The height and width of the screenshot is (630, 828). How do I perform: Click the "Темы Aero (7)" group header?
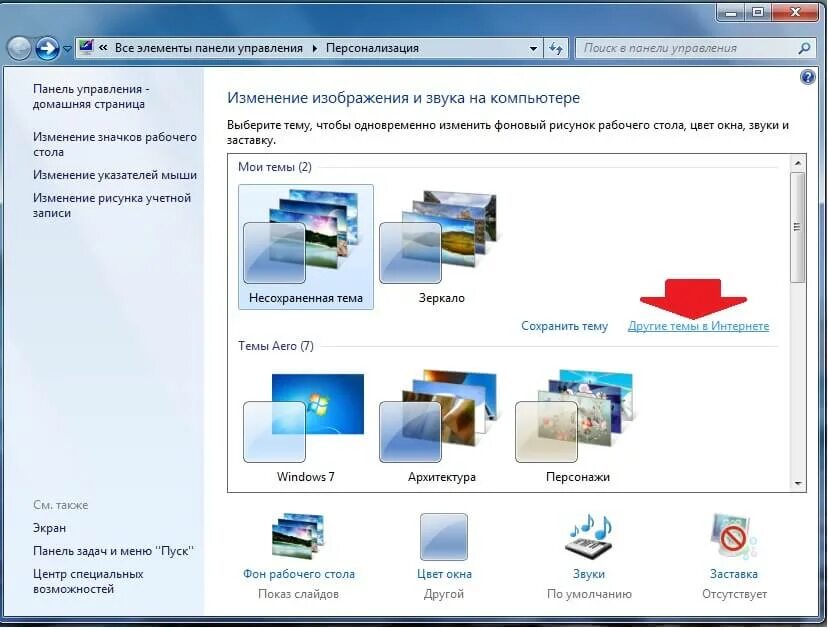pyautogui.click(x=276, y=346)
